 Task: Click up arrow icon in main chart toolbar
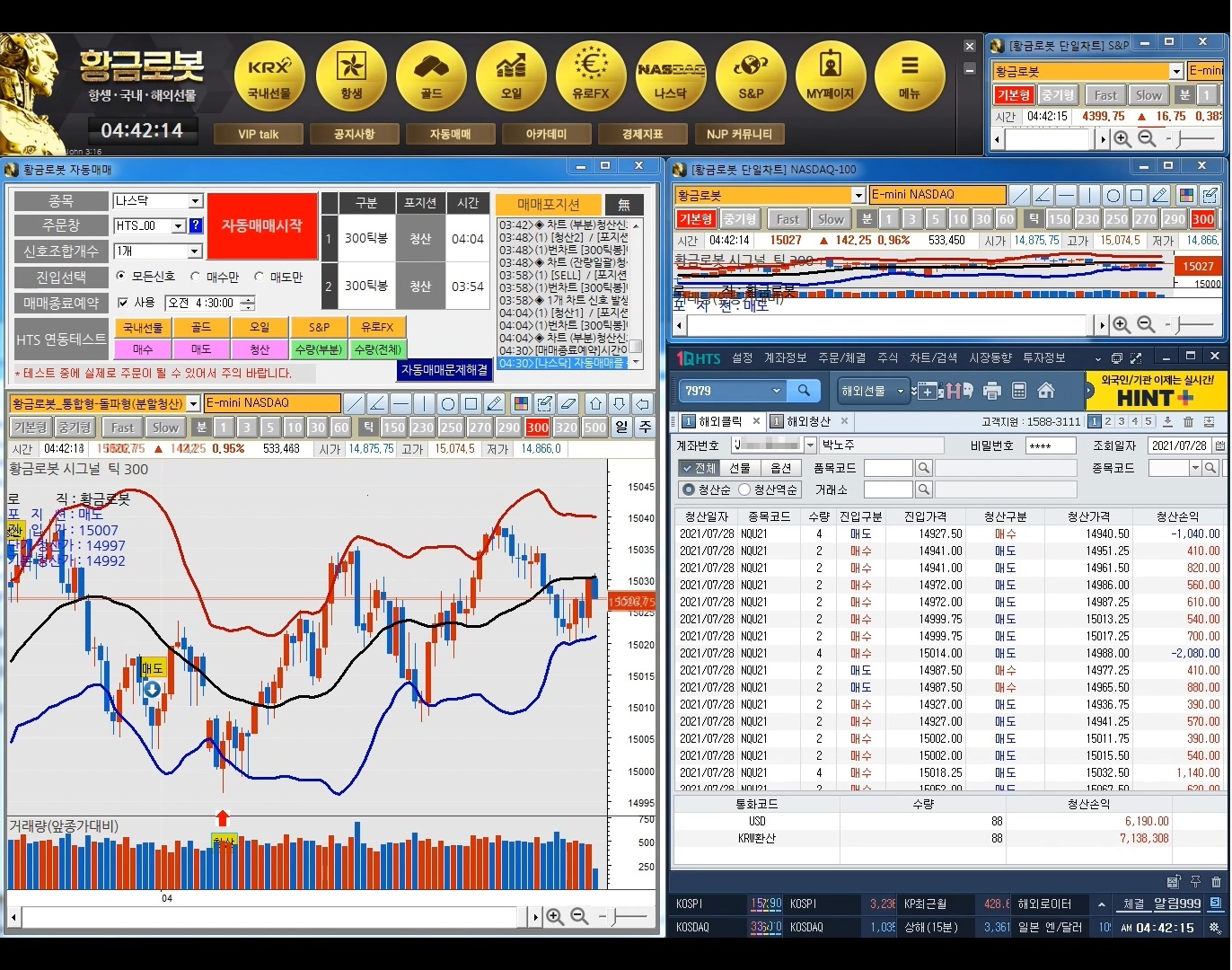pos(595,403)
